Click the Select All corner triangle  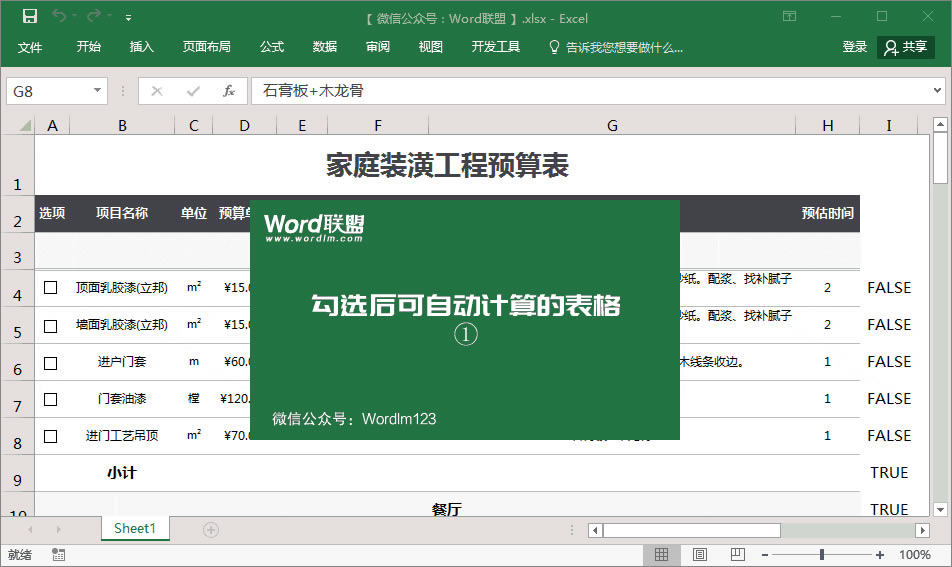pos(25,126)
